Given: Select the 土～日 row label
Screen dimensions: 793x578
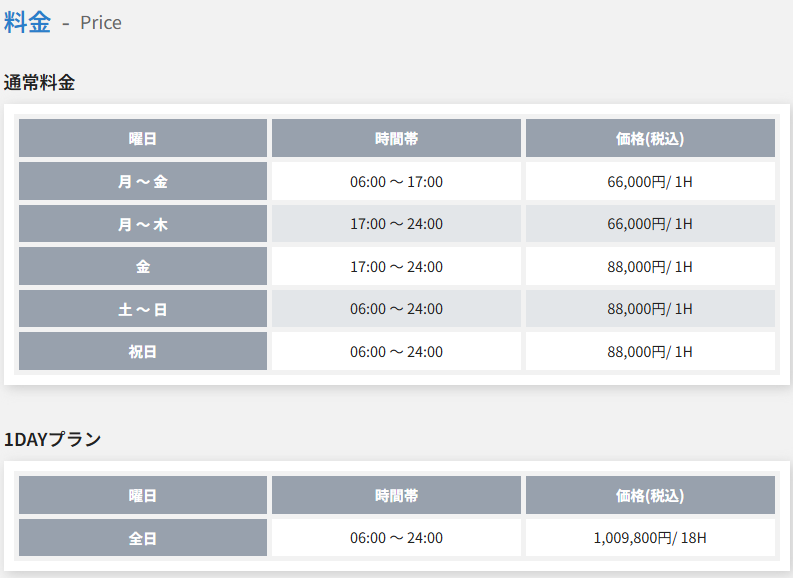Looking at the screenshot, I should tap(143, 308).
